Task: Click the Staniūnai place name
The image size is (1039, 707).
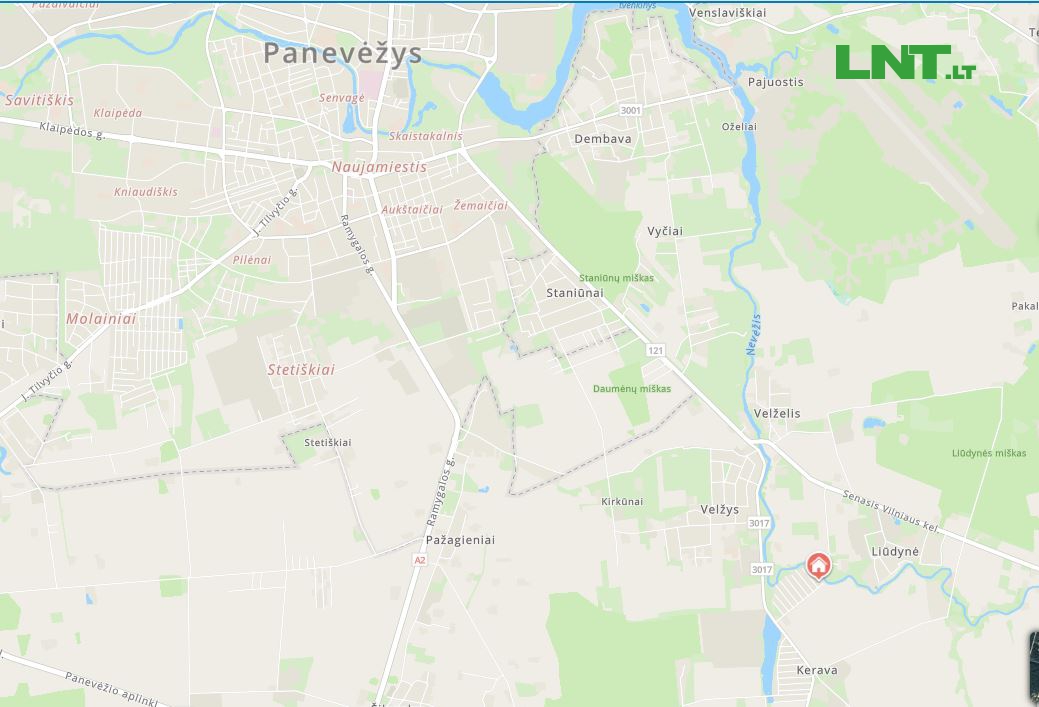Action: (574, 292)
